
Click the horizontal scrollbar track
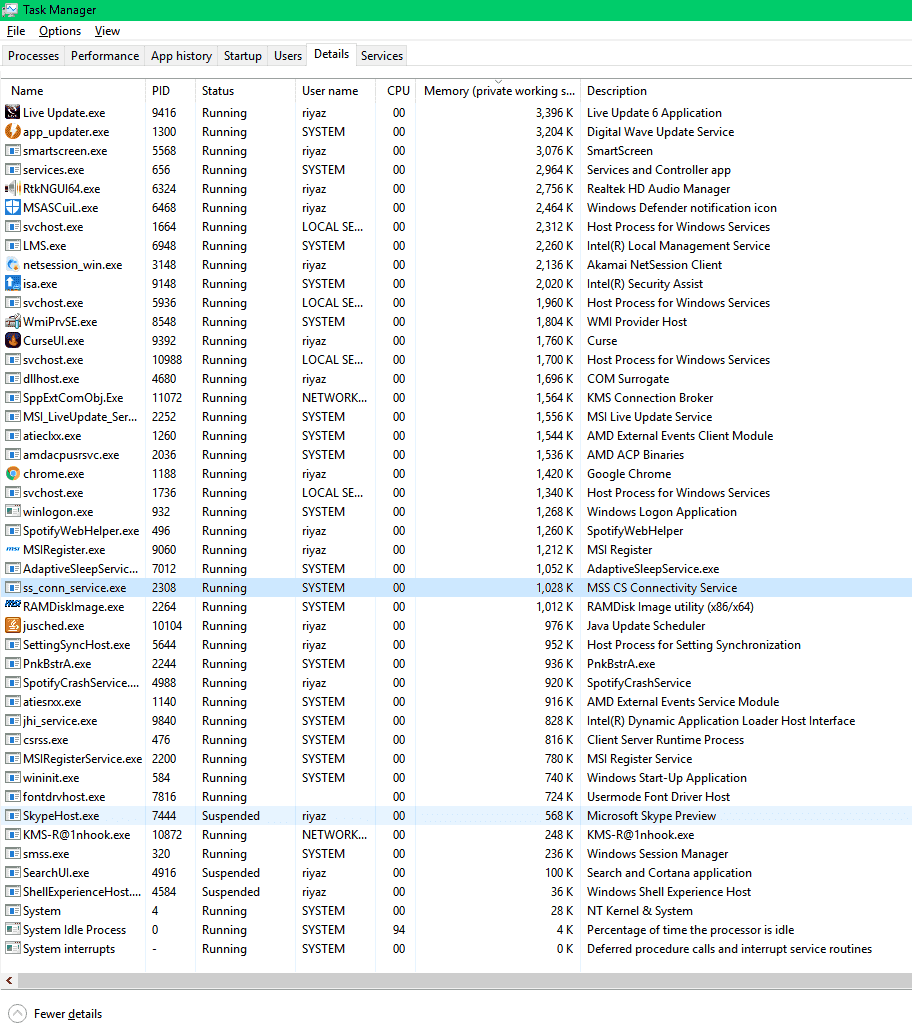click(x=465, y=981)
